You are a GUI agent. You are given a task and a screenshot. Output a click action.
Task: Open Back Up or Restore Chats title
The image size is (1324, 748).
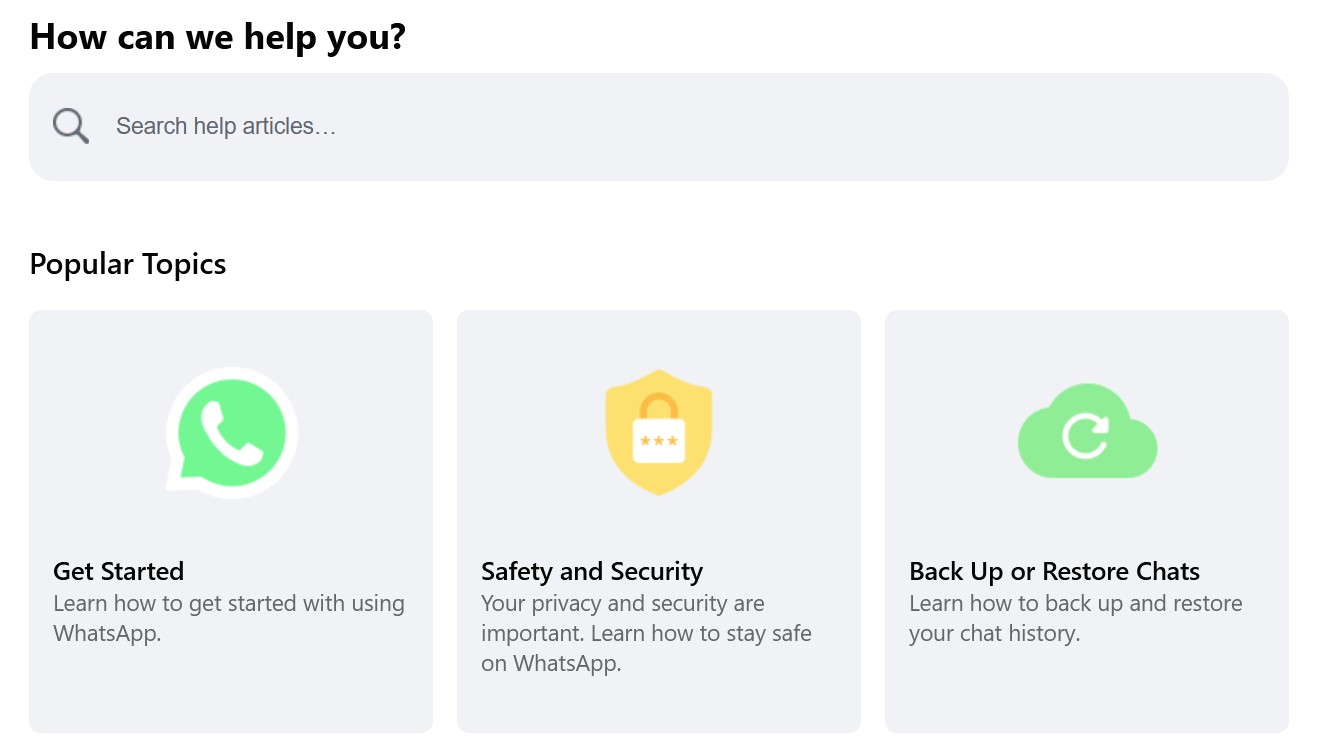pos(1054,571)
